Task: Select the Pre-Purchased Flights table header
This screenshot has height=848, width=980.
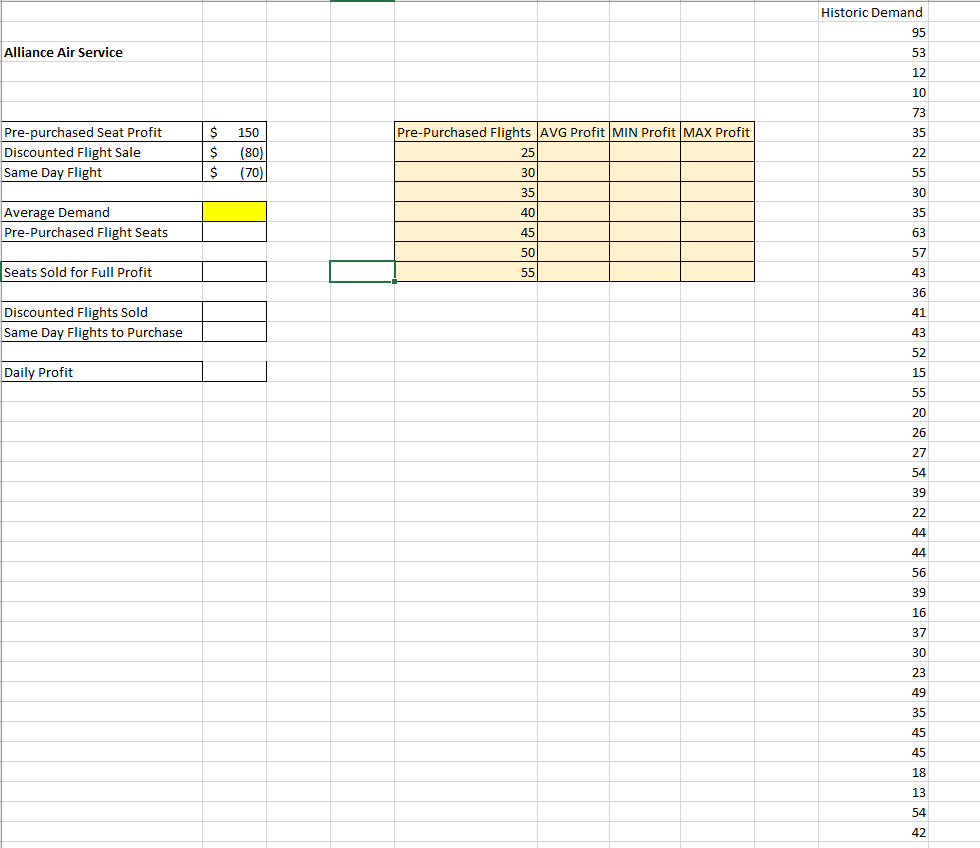Action: click(465, 131)
